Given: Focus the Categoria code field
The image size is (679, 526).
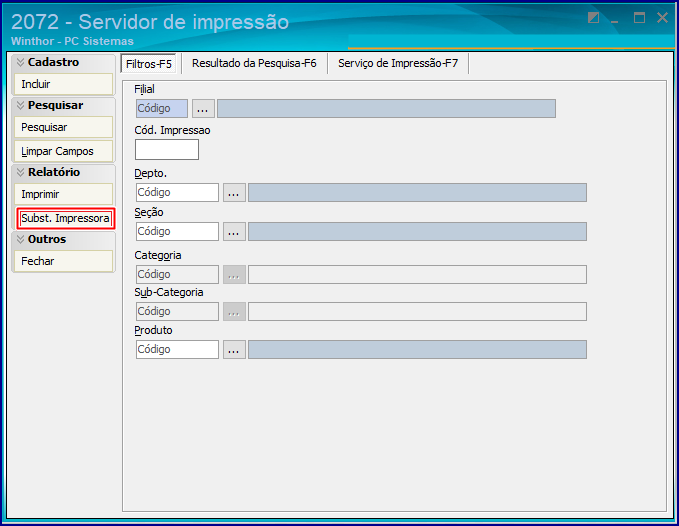Looking at the screenshot, I should click(177, 274).
